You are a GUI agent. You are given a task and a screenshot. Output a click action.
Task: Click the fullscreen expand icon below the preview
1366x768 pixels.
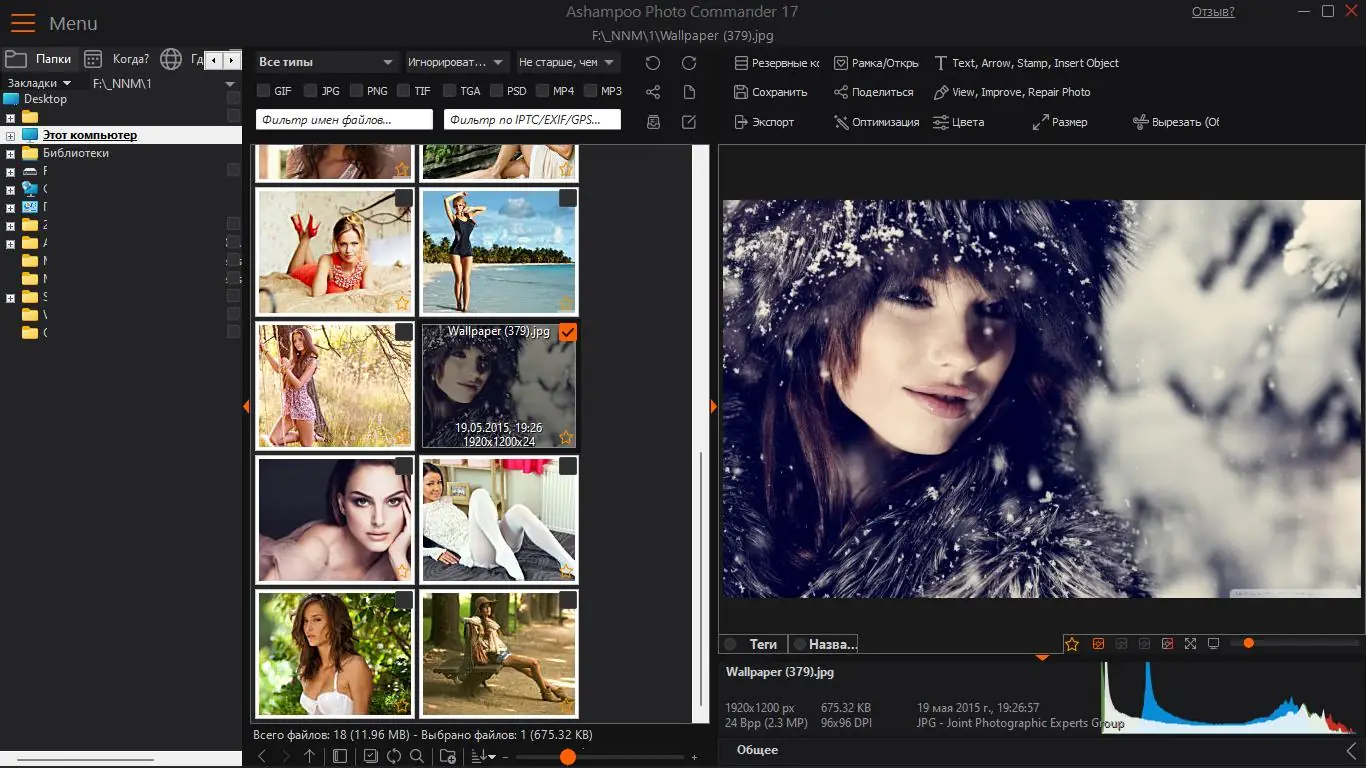(x=1190, y=644)
